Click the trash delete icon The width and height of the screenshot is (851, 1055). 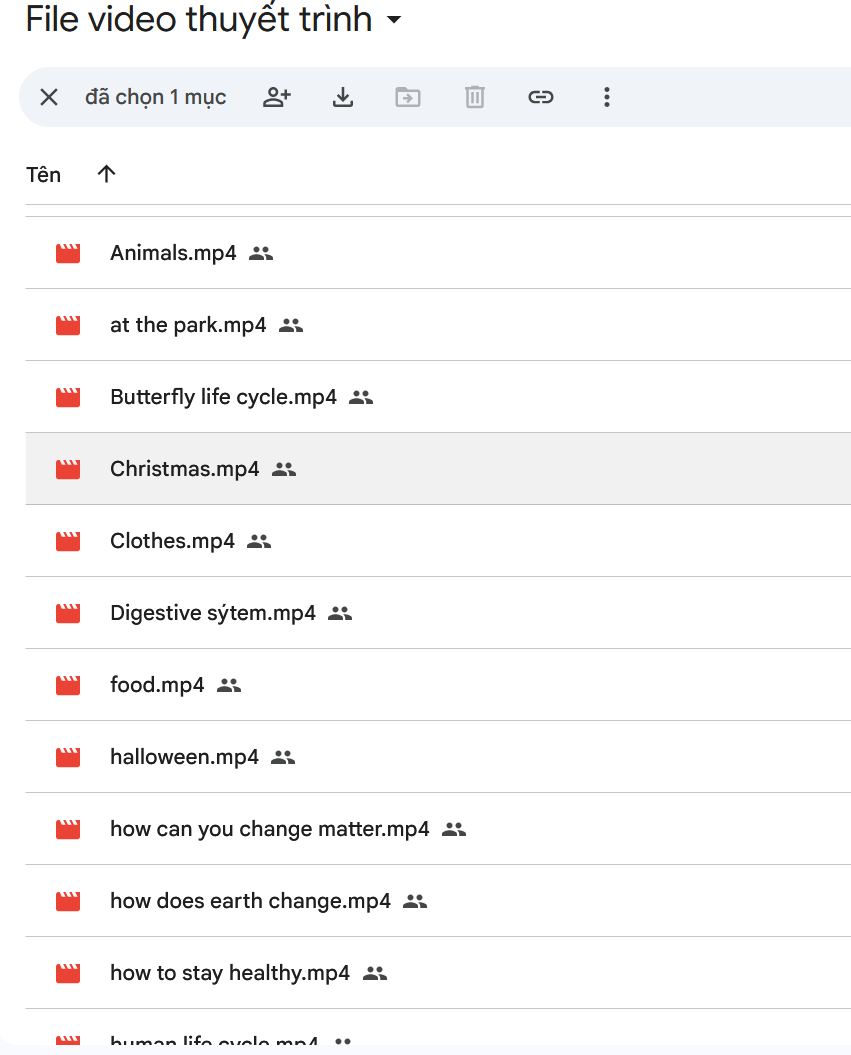tap(474, 97)
